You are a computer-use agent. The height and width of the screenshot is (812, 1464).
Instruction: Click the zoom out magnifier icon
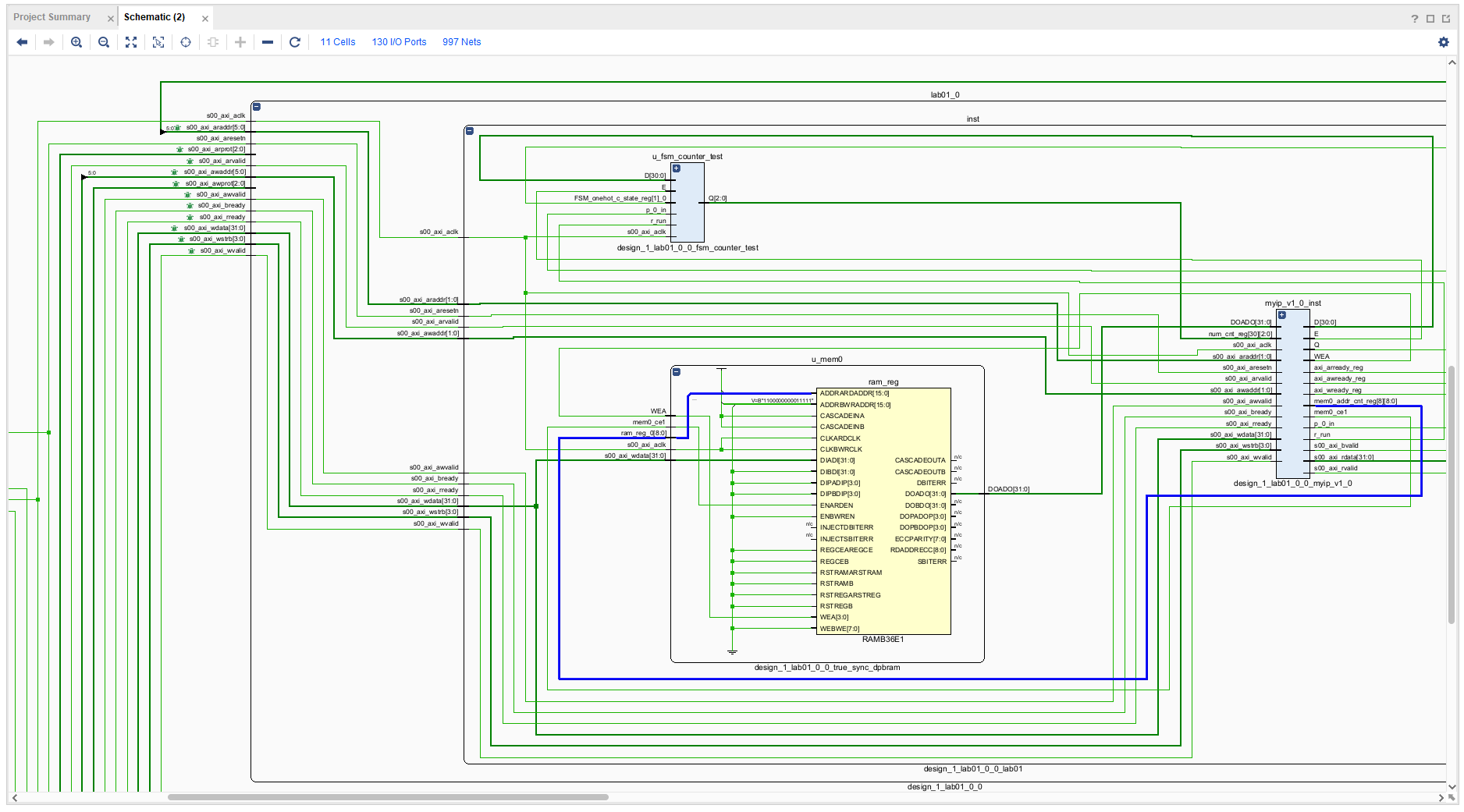(104, 42)
